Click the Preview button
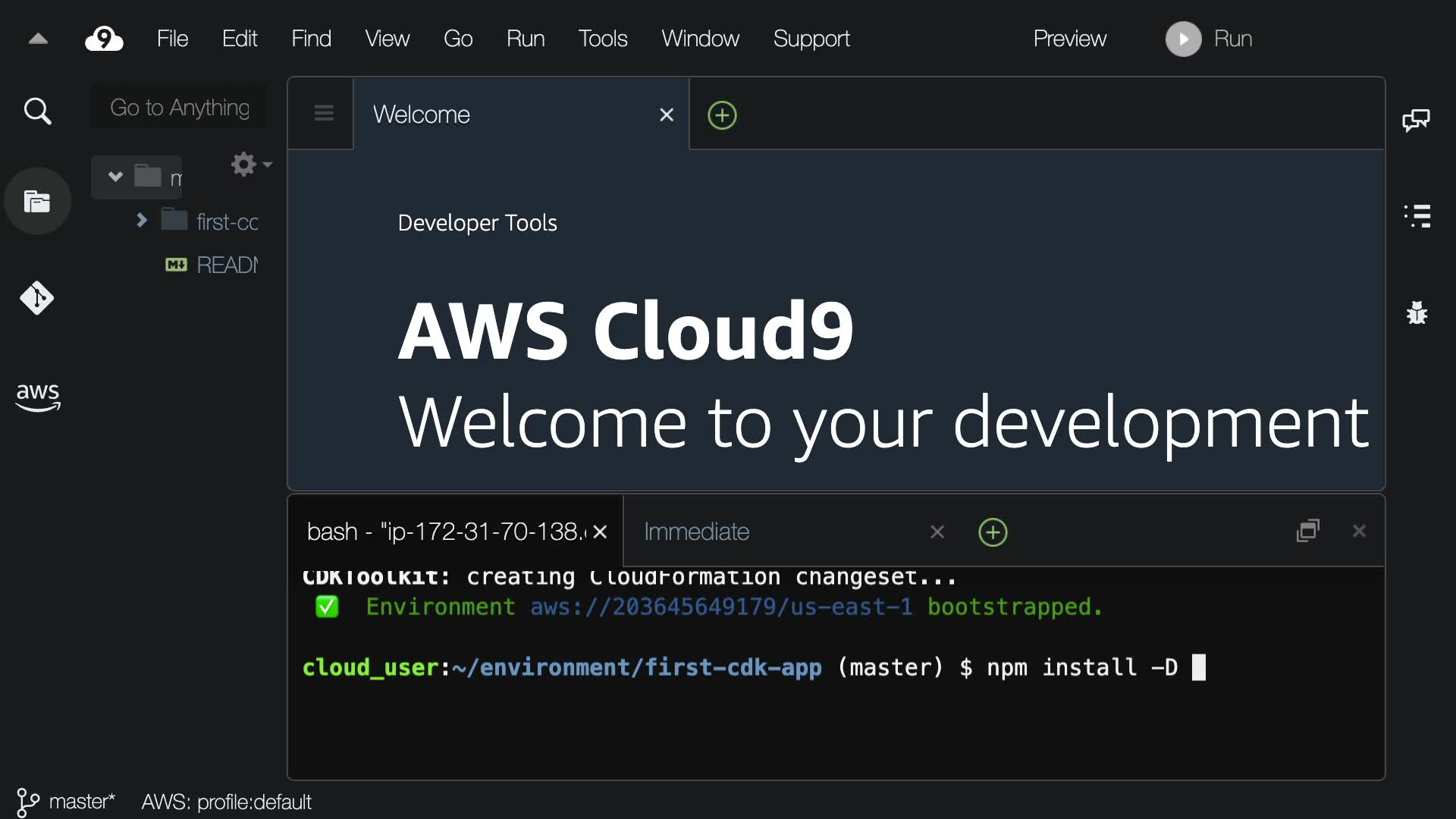This screenshot has height=819, width=1456. [1069, 39]
